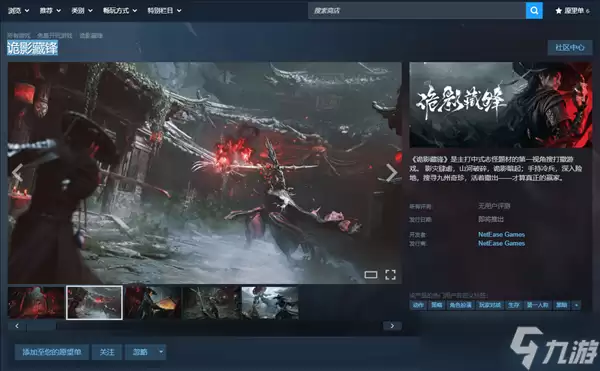Click the 忽略 ignore button

140,352
